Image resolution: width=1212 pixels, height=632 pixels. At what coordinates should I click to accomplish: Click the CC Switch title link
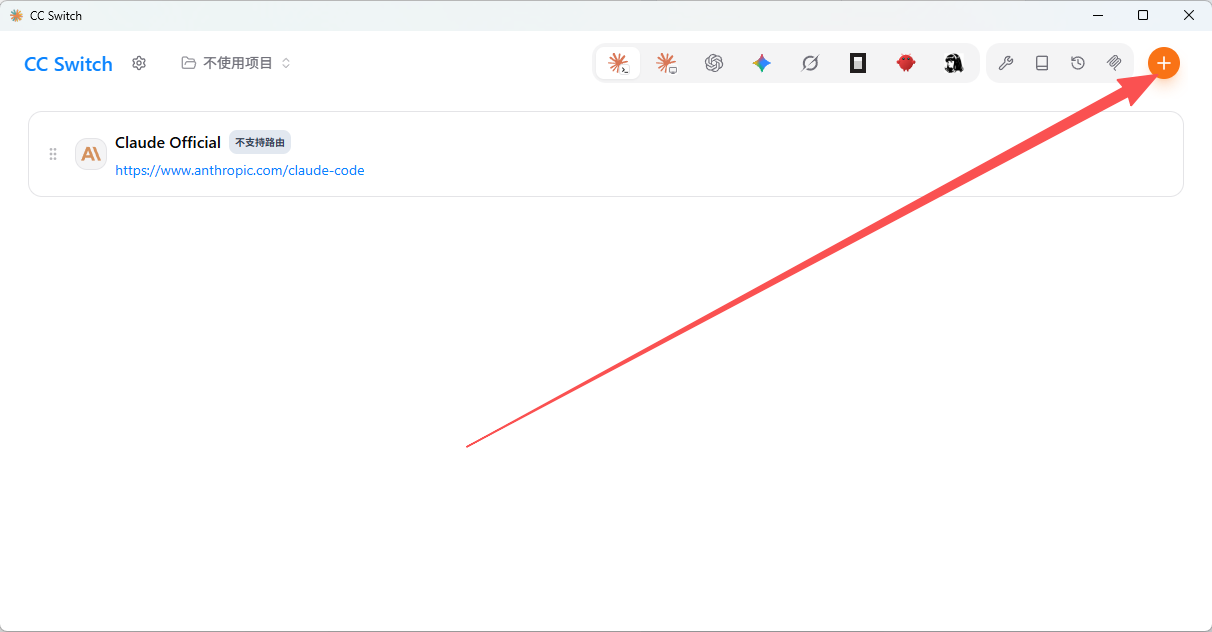(68, 64)
